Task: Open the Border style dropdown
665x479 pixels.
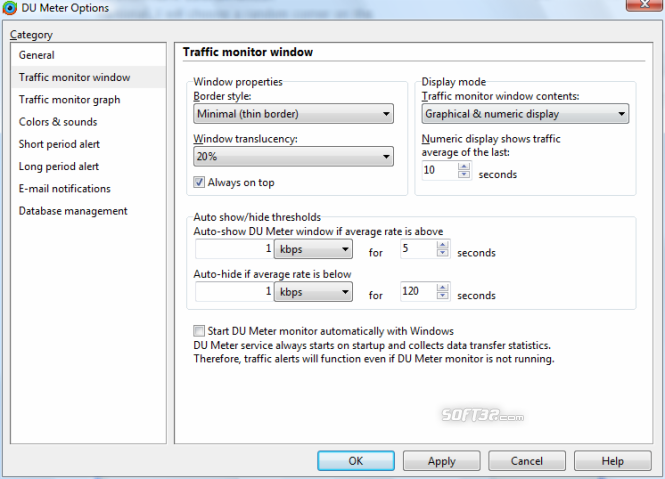Action: pos(293,114)
